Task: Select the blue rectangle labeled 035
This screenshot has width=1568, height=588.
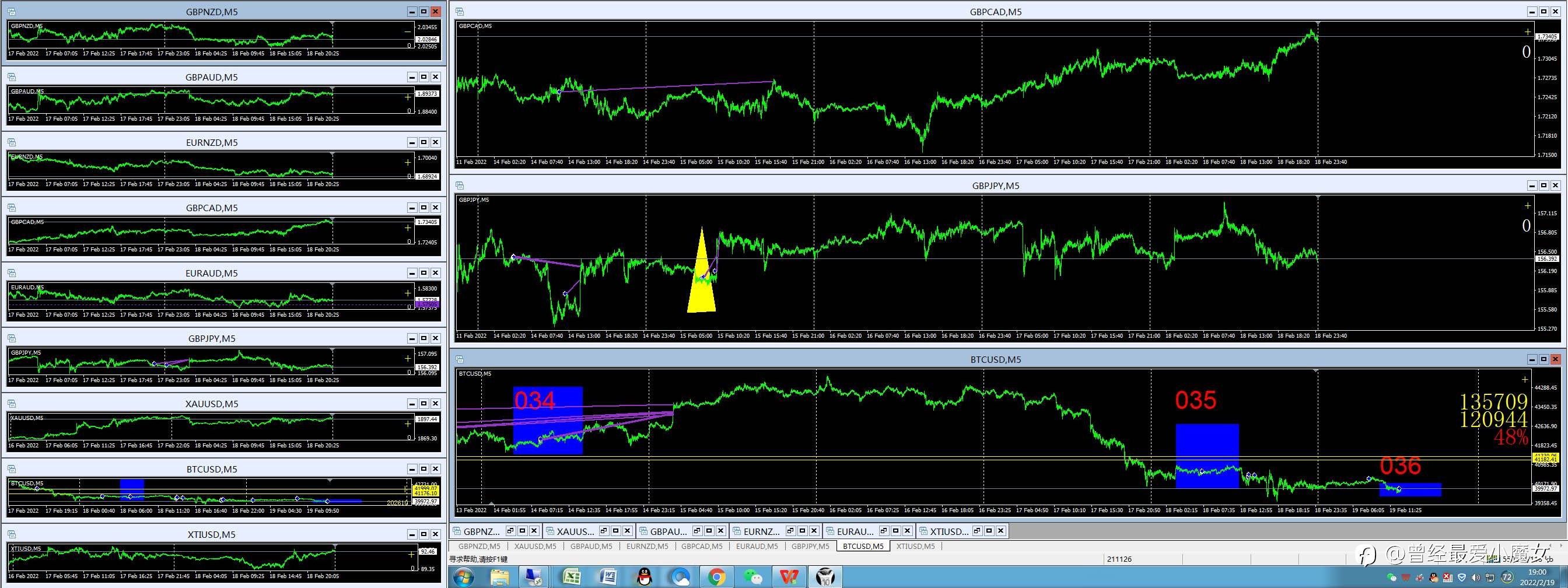Action: [1207, 456]
